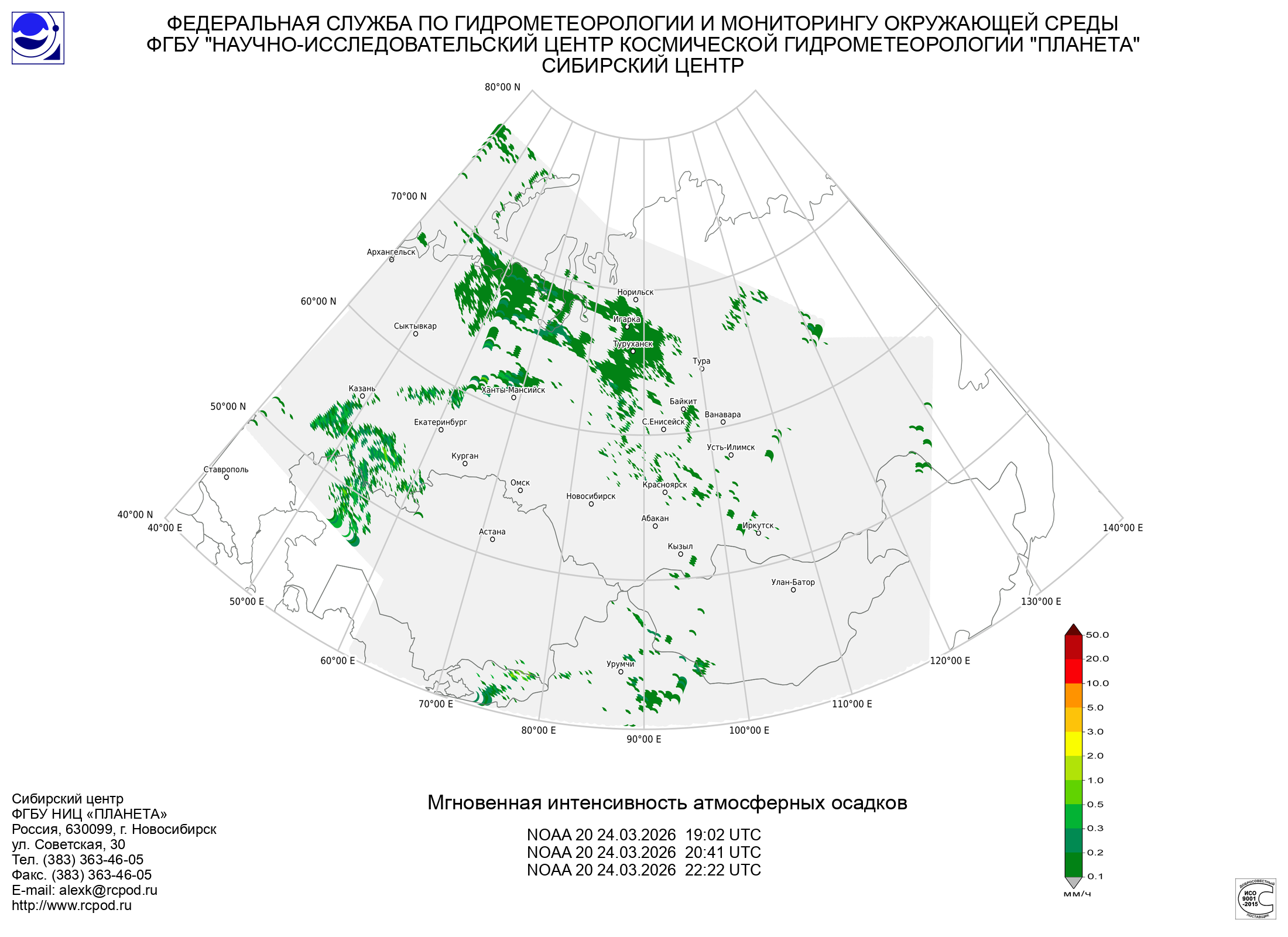Click the http://www.rcpod.ru website address
Image resolution: width=1288 pixels, height=937 pixels.
click(71, 905)
